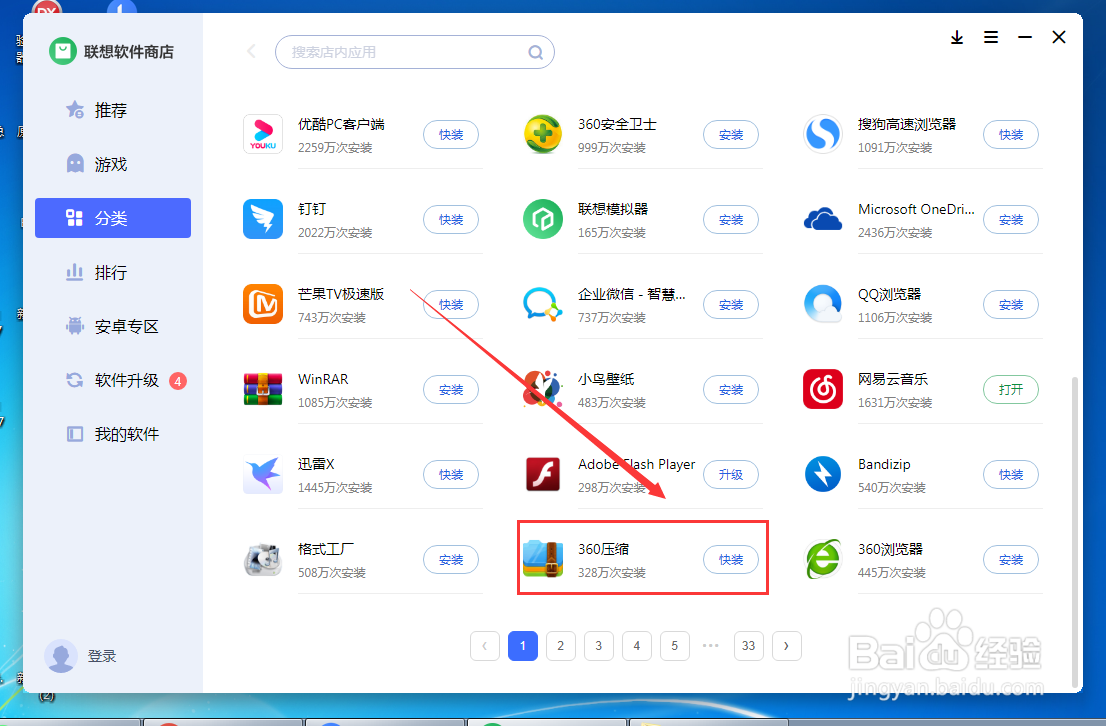The height and width of the screenshot is (726, 1106).
Task: Click the Adobe Flash Player icon
Action: coord(542,474)
